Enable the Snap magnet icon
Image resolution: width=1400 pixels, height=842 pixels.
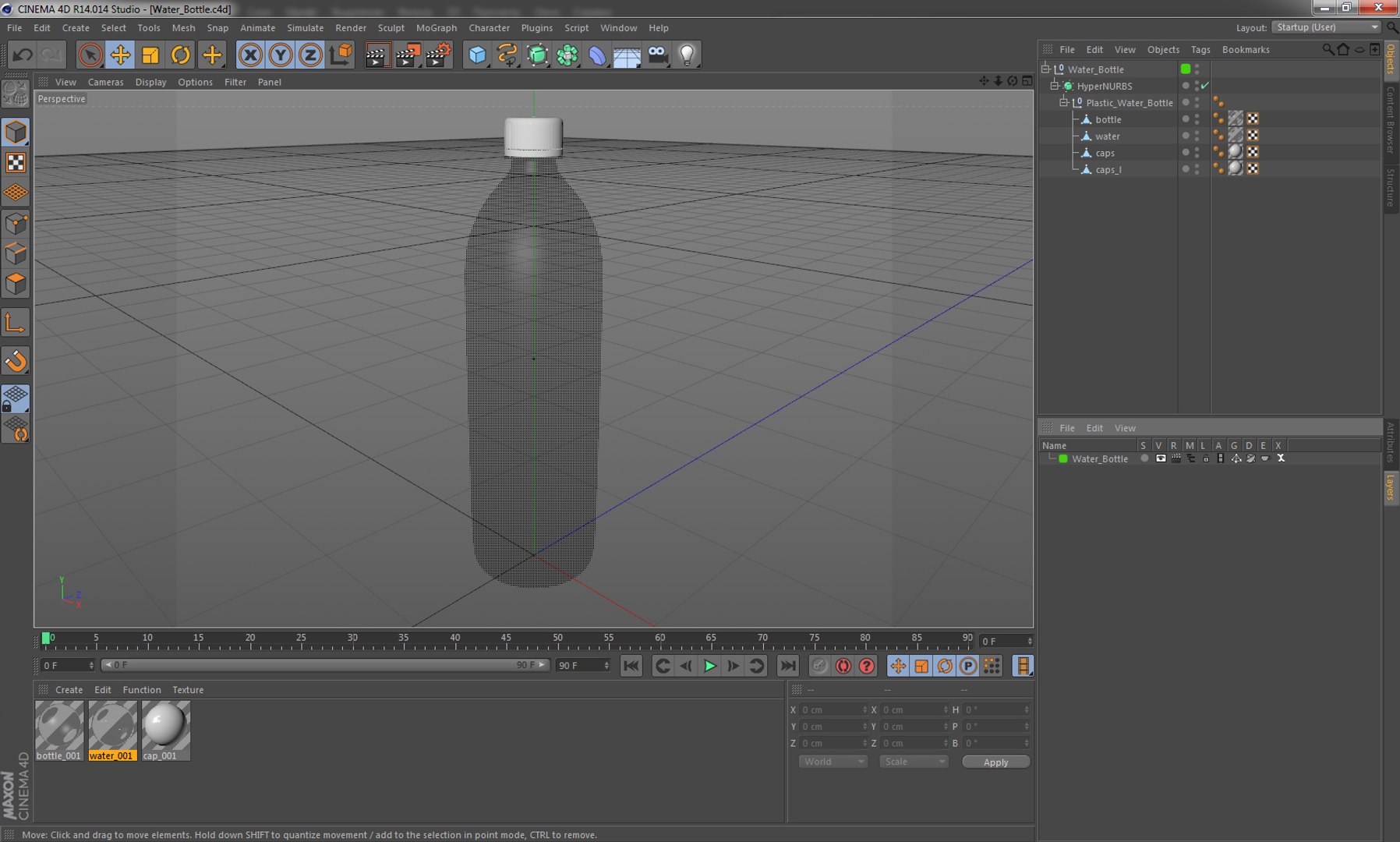pos(16,361)
